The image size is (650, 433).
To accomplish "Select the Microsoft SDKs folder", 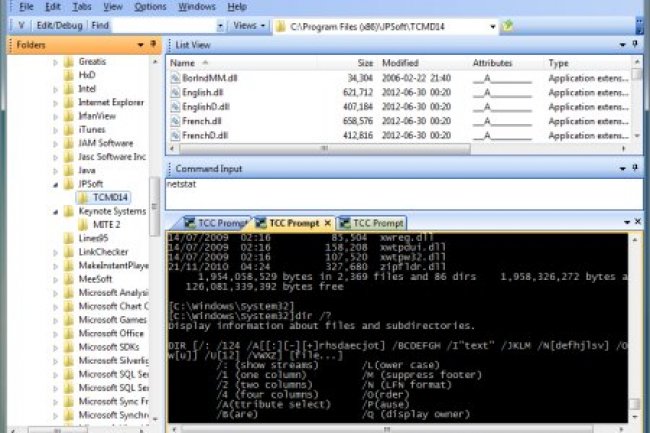I will tap(109, 347).
